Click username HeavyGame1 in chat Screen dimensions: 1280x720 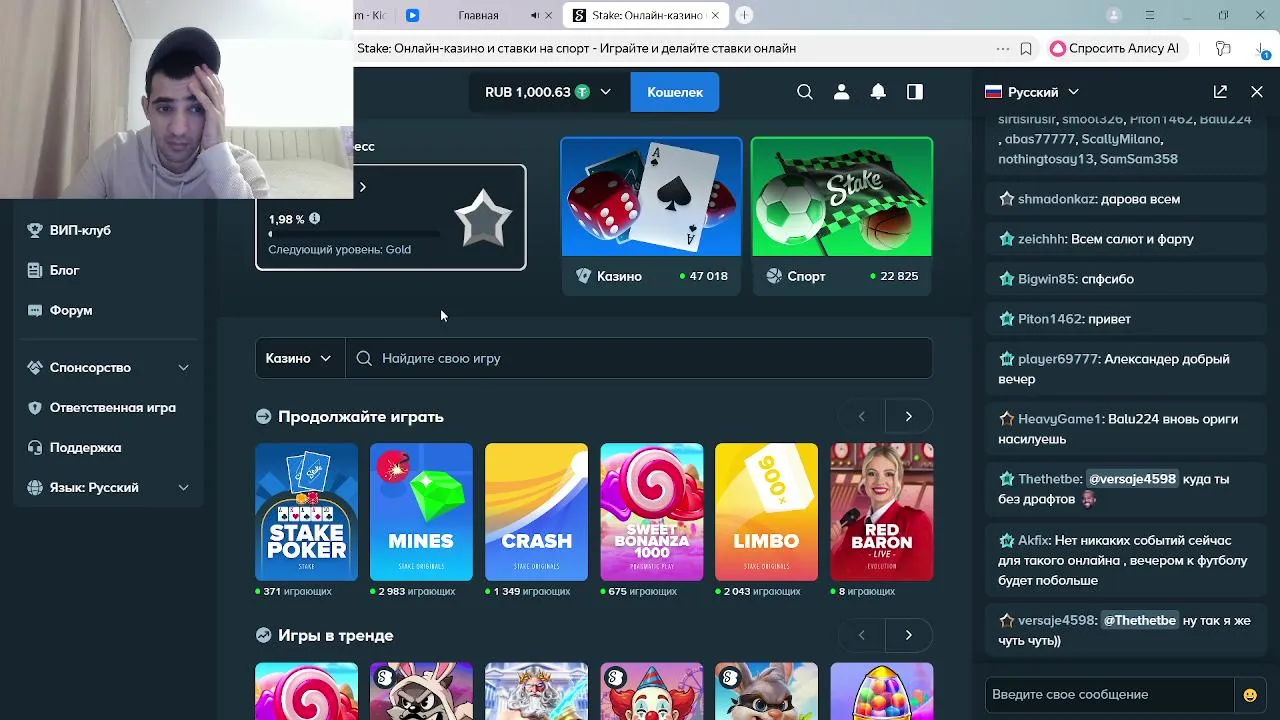click(x=1059, y=419)
